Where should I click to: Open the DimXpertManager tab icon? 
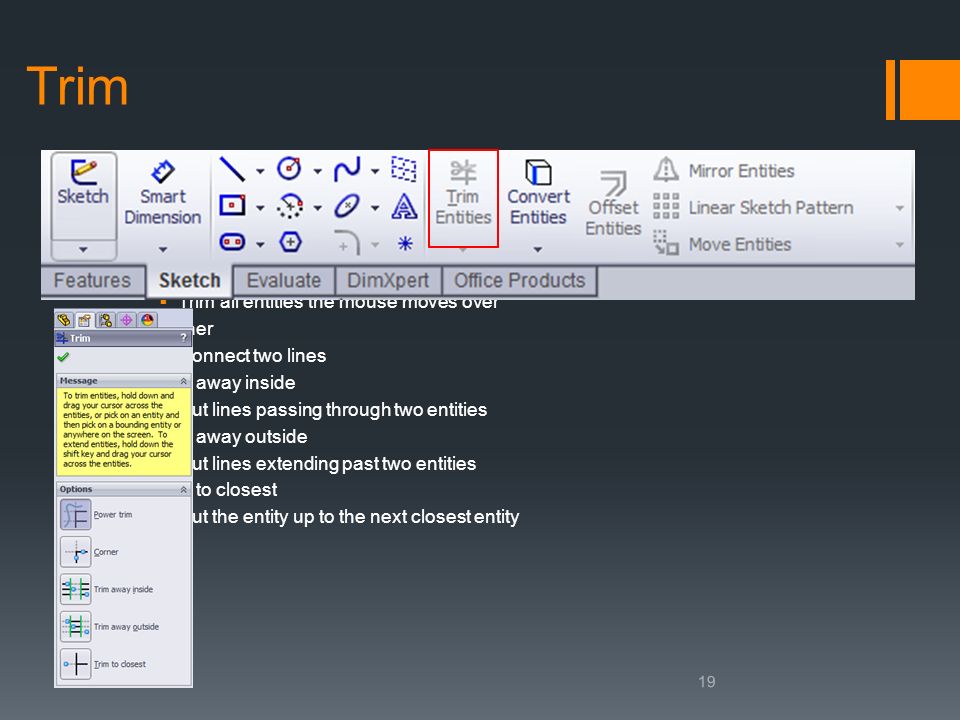pos(126,320)
